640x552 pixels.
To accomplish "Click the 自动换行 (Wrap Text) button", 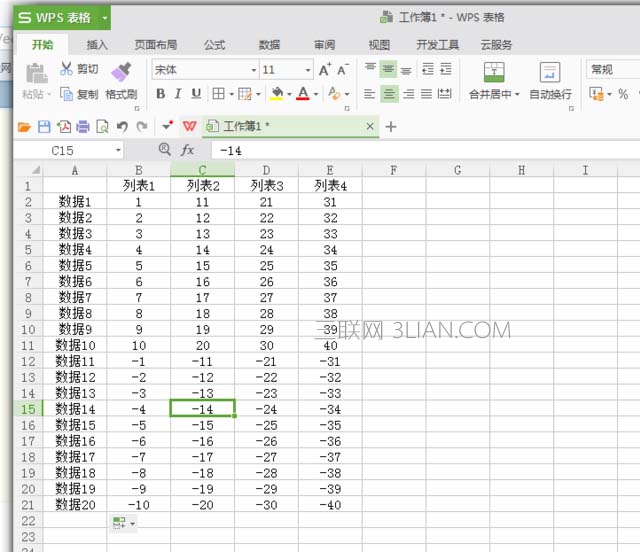I will [550, 81].
